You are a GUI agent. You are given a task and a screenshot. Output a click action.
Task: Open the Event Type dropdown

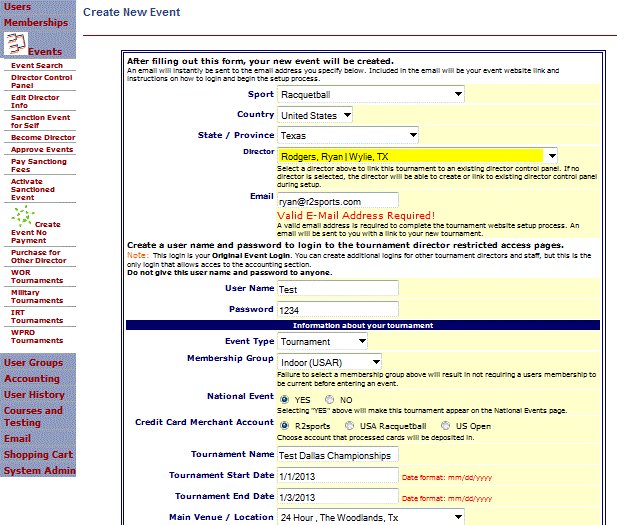322,341
